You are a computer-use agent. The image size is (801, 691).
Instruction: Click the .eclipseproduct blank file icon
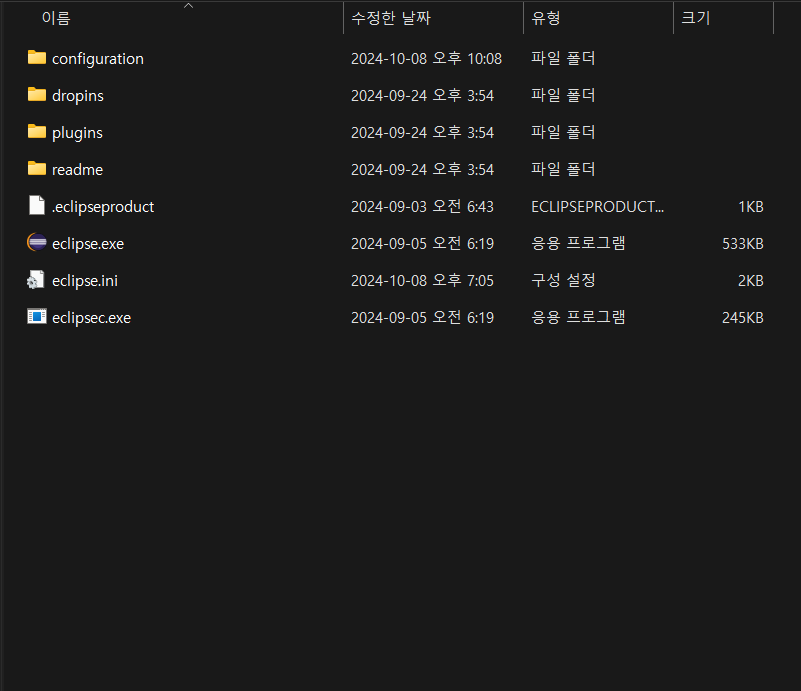coord(37,206)
